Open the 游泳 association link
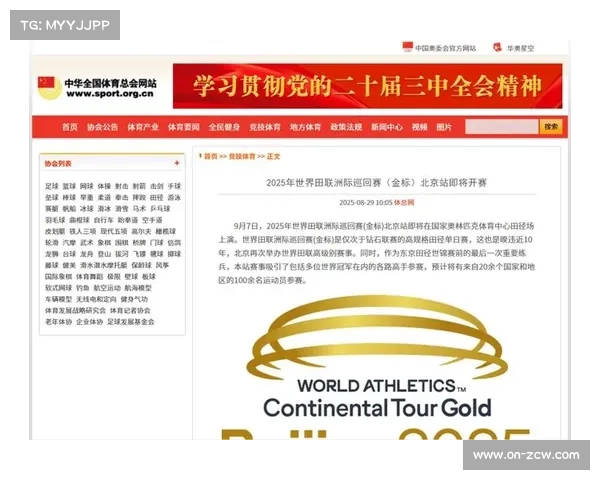The image size is (600, 480). click(x=174, y=198)
